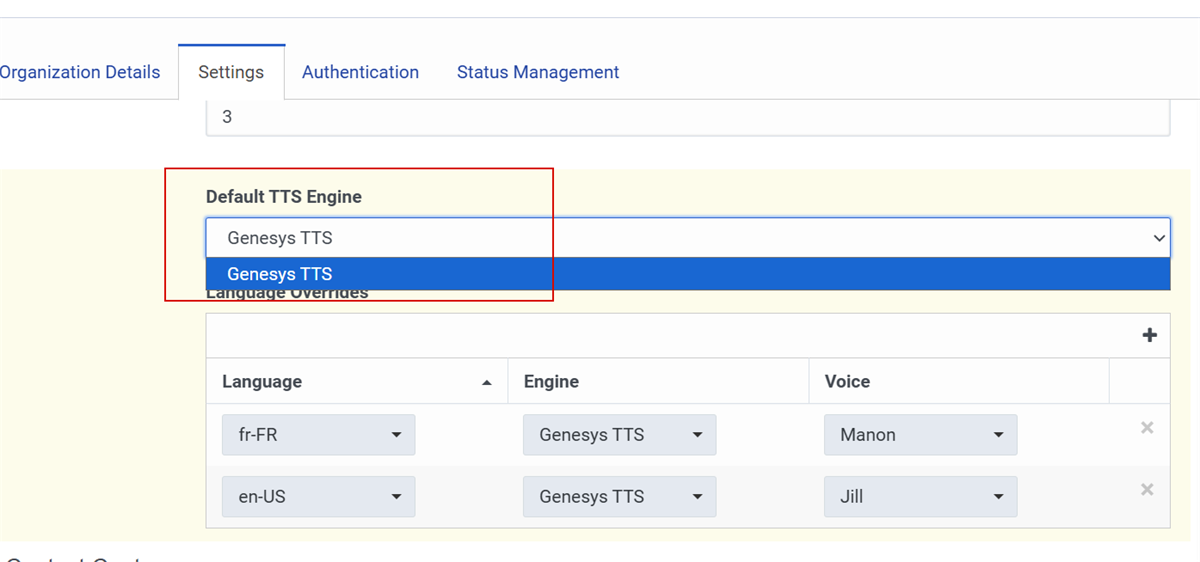Open the Manon voice dropdown
Screen dimensions: 1200x562
(920, 435)
